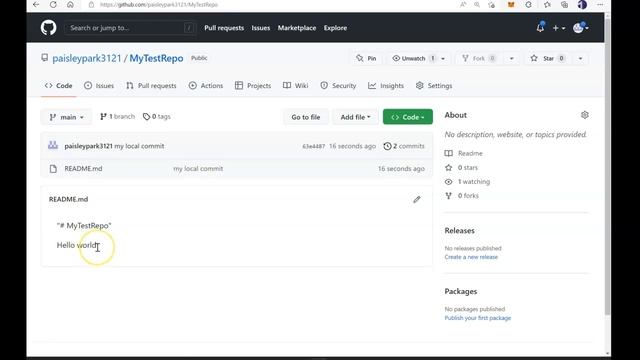Open notifications bell icon
Image resolution: width=640 pixels, height=360 pixels.
coord(540,28)
